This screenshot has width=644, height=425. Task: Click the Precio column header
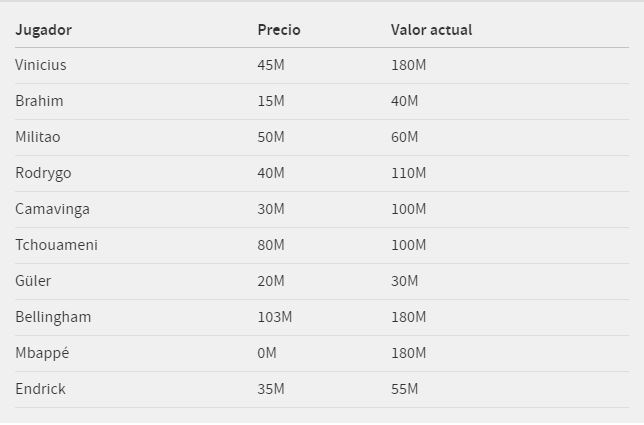pyautogui.click(x=279, y=30)
